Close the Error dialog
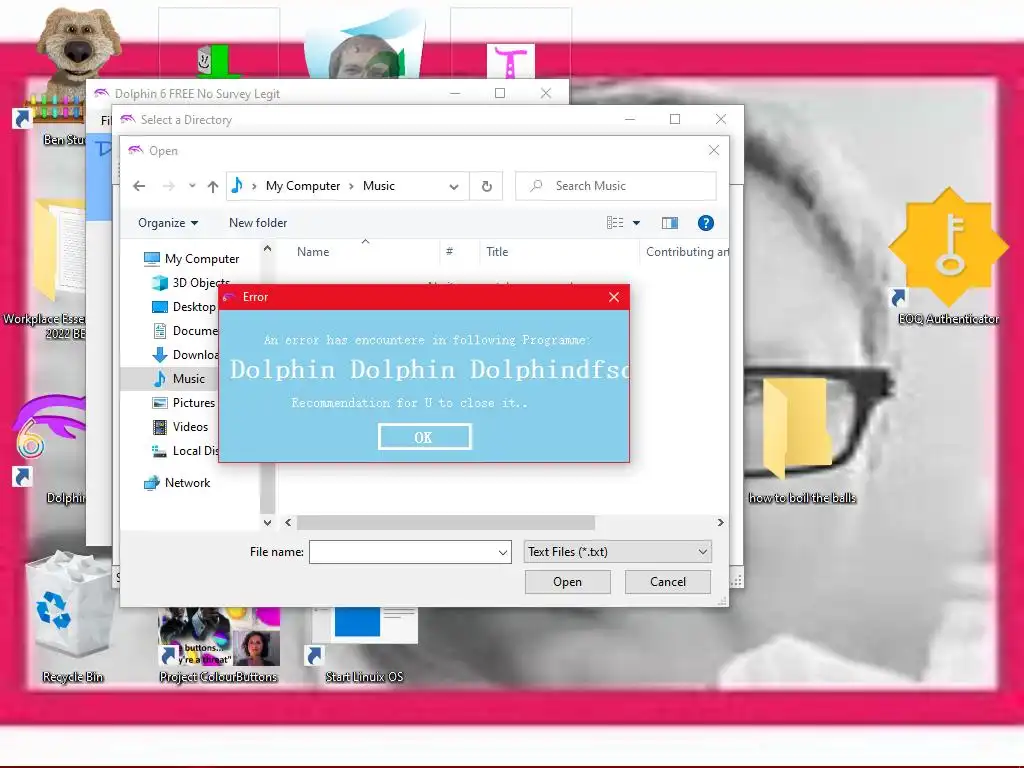The image size is (1024, 768). [x=614, y=297]
